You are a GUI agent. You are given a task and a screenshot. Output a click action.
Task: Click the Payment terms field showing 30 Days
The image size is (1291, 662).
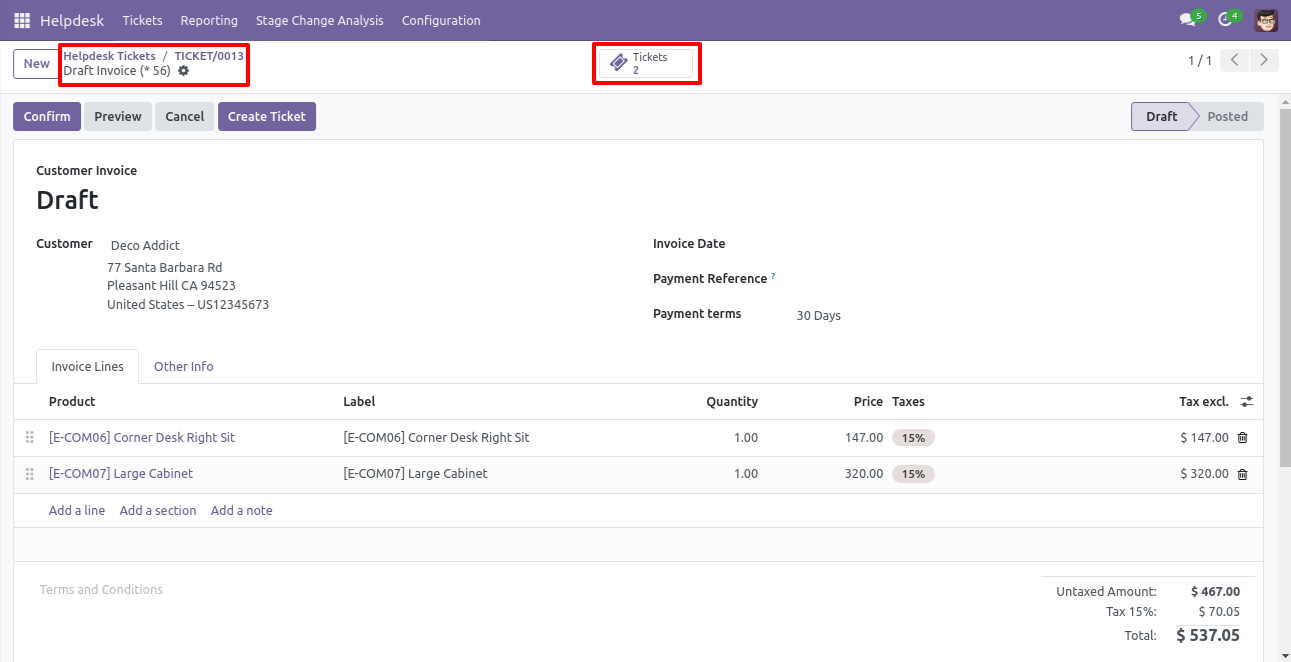tap(1019, 315)
